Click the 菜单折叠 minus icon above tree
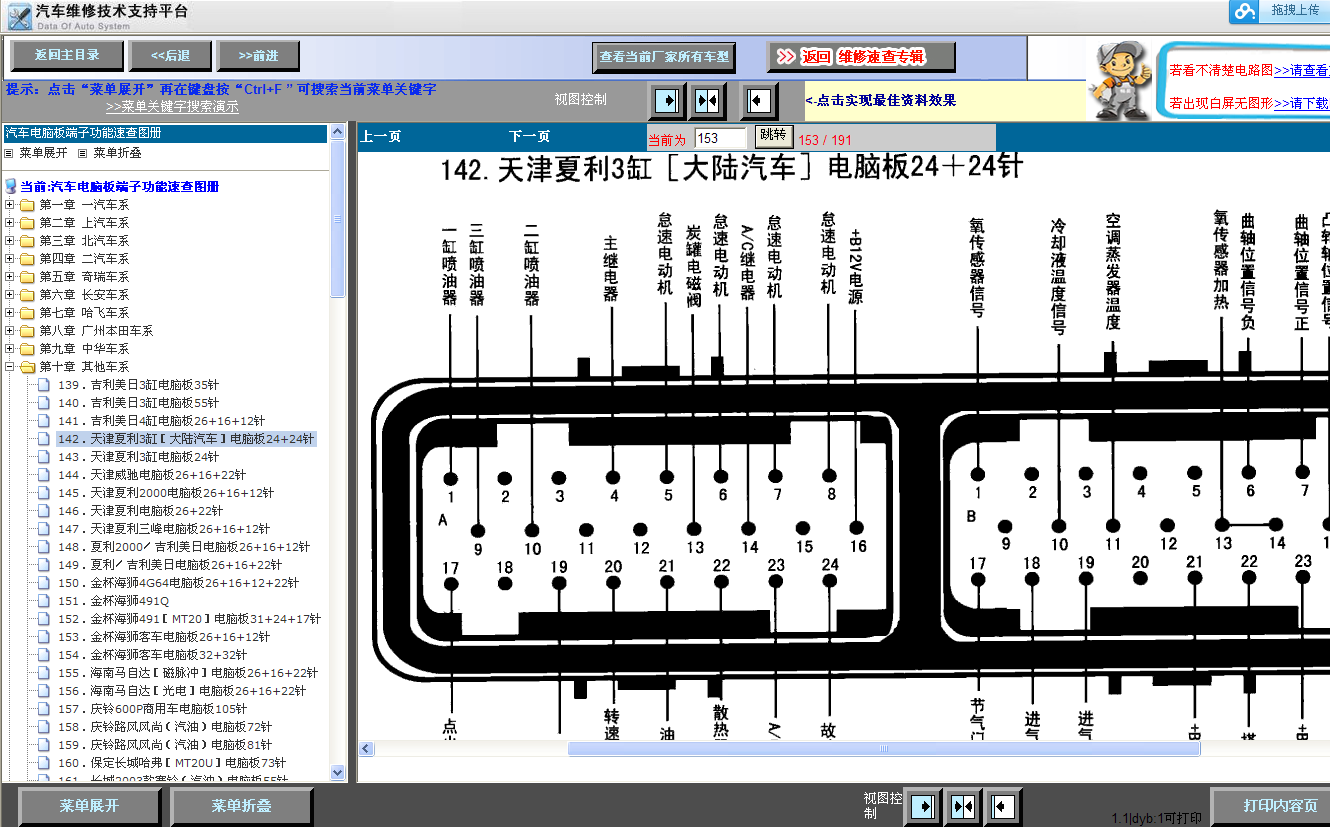Viewport: 1330px width, 827px height. click(84, 153)
